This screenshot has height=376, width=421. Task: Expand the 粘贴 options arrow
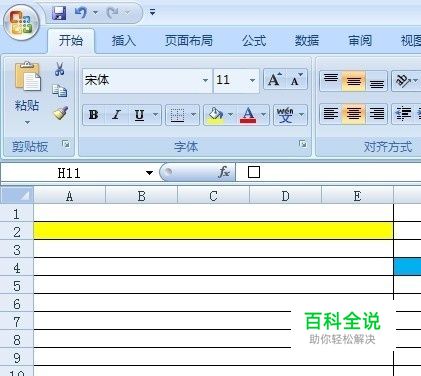[x=27, y=123]
